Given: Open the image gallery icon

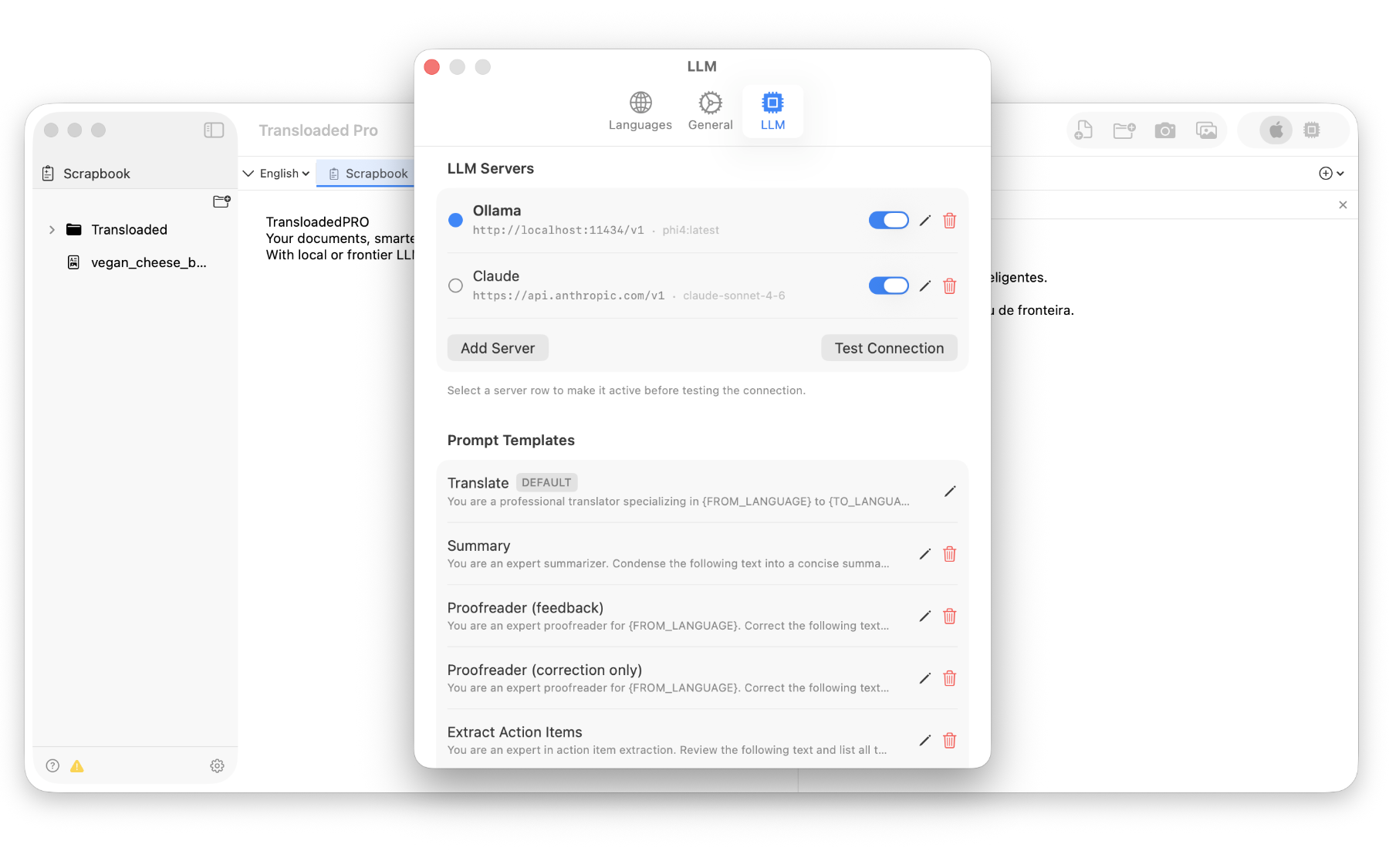Looking at the screenshot, I should point(1206,130).
